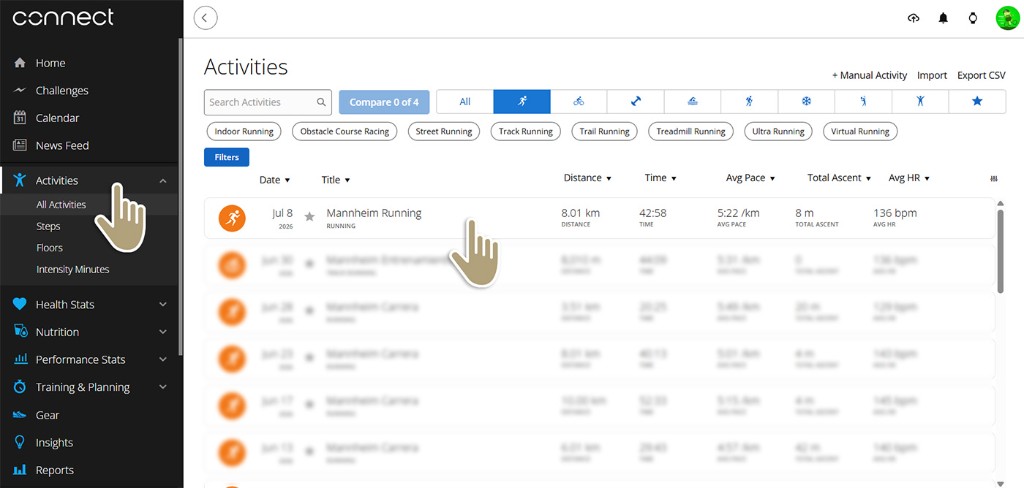The height and width of the screenshot is (488, 1024).
Task: Expand the Health Stats section
Action: tap(163, 304)
